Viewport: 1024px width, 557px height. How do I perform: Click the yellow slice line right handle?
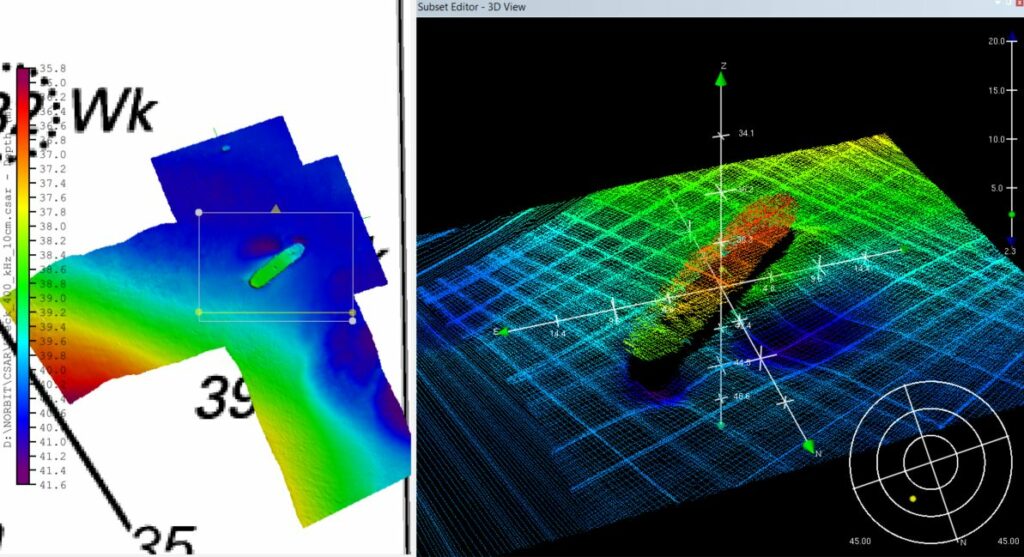[x=353, y=312]
